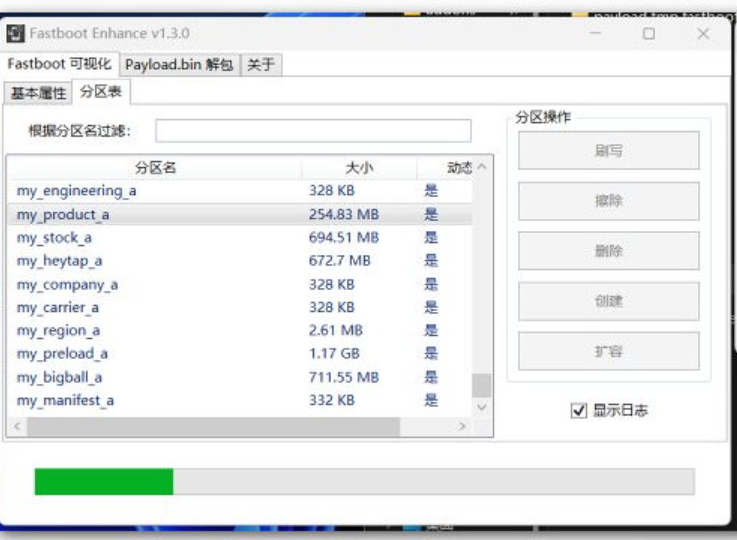
Task: Click the 672.7 MB size cell
Action: pyautogui.click(x=339, y=260)
